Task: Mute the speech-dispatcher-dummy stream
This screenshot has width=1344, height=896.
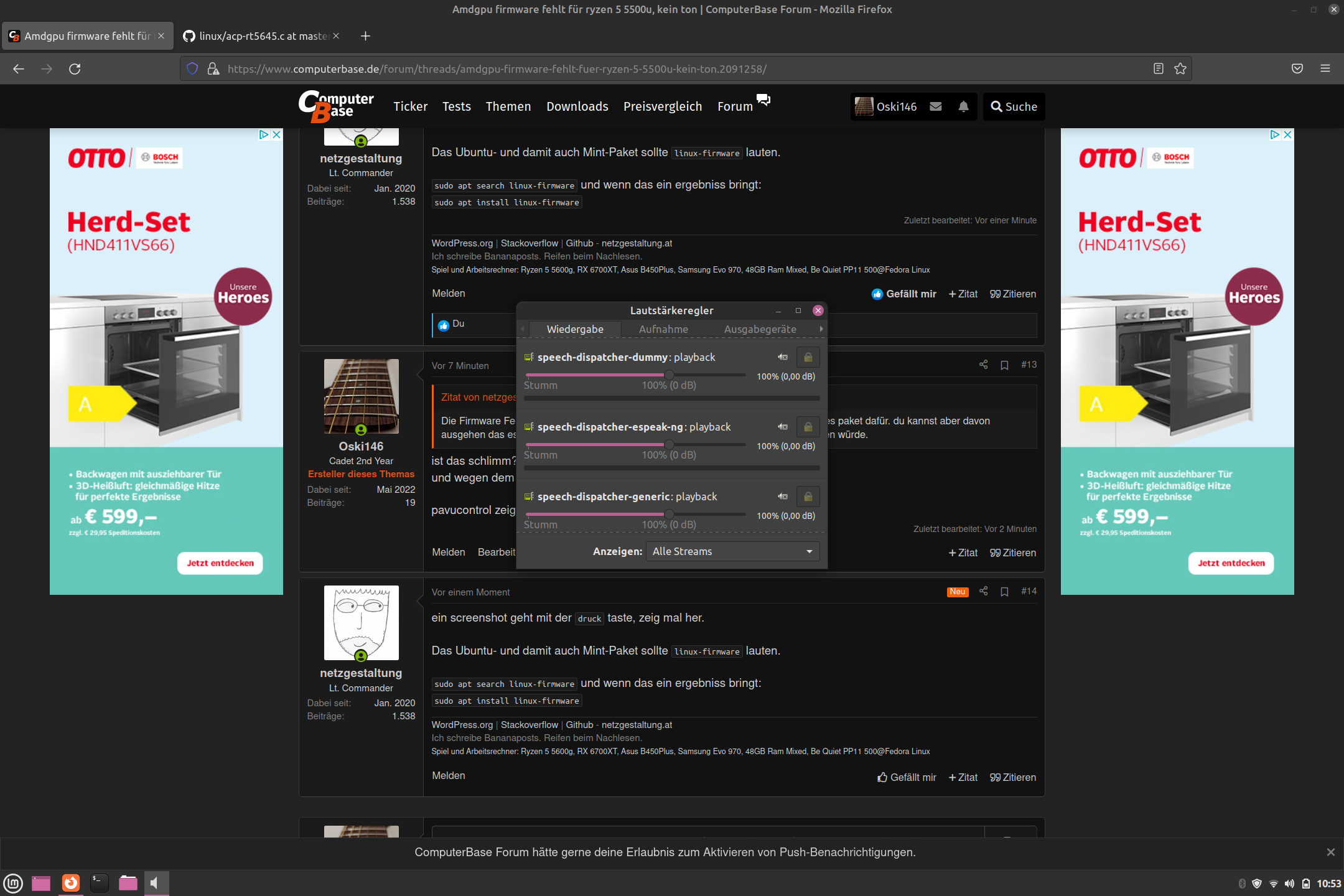Action: [x=783, y=357]
